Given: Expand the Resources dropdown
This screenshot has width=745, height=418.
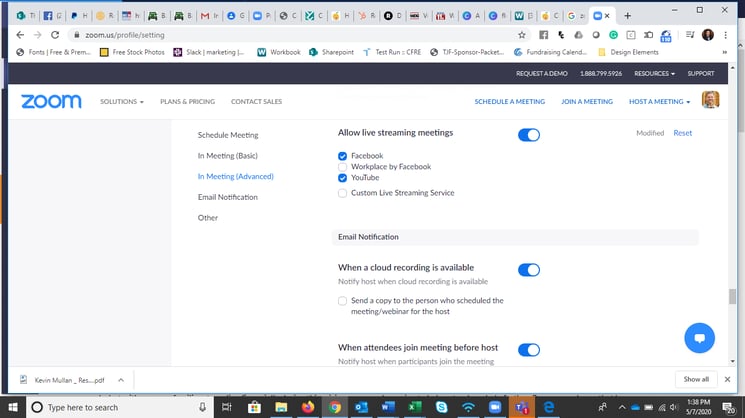Looking at the screenshot, I should tap(654, 73).
